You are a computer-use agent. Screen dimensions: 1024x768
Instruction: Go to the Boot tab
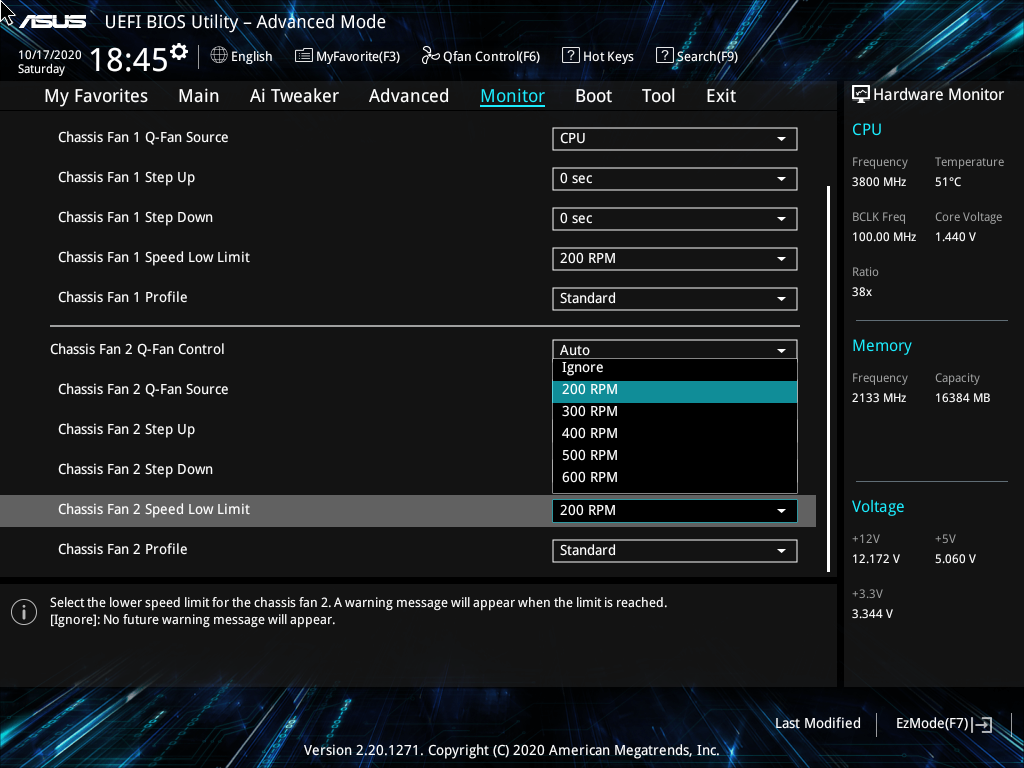click(x=594, y=96)
